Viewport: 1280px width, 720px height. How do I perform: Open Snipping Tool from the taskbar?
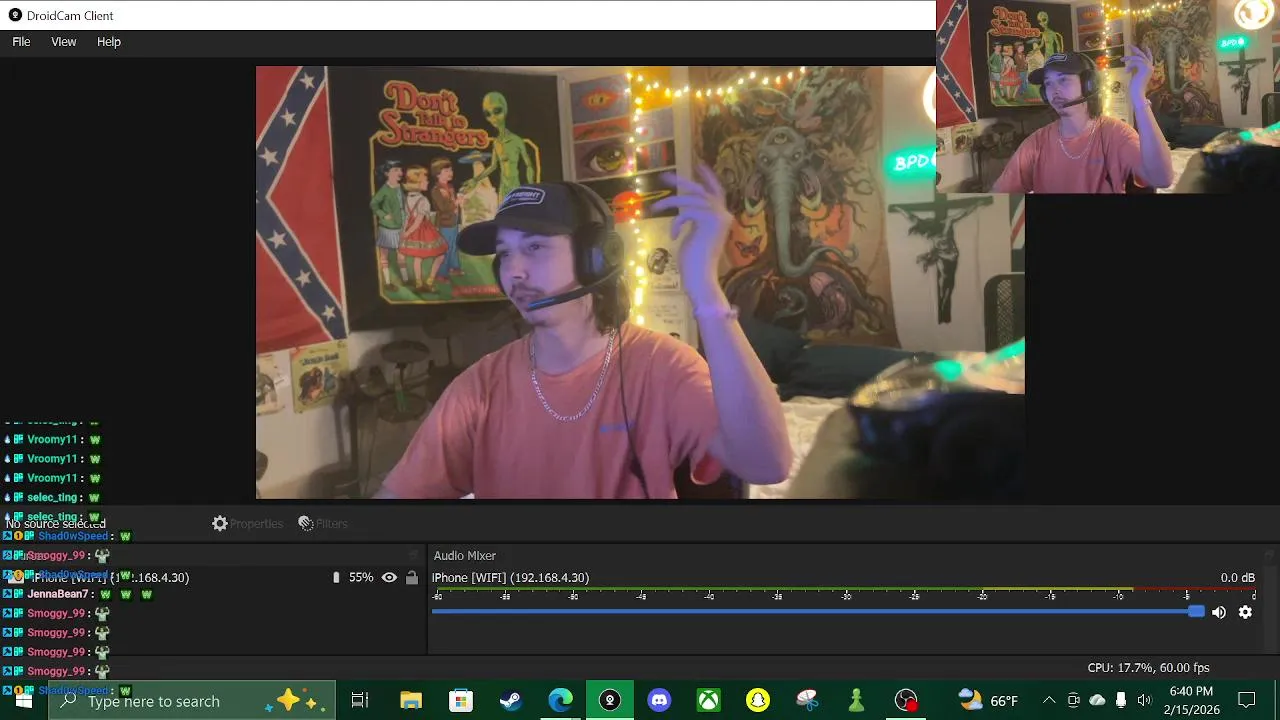pos(807,701)
